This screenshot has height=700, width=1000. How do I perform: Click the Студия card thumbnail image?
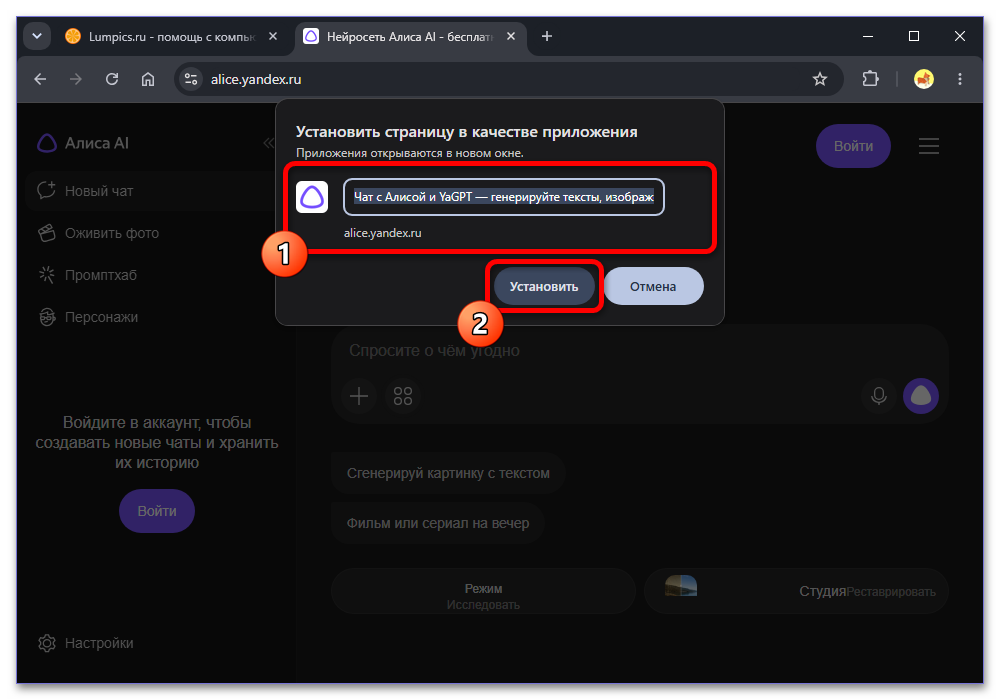pos(680,585)
